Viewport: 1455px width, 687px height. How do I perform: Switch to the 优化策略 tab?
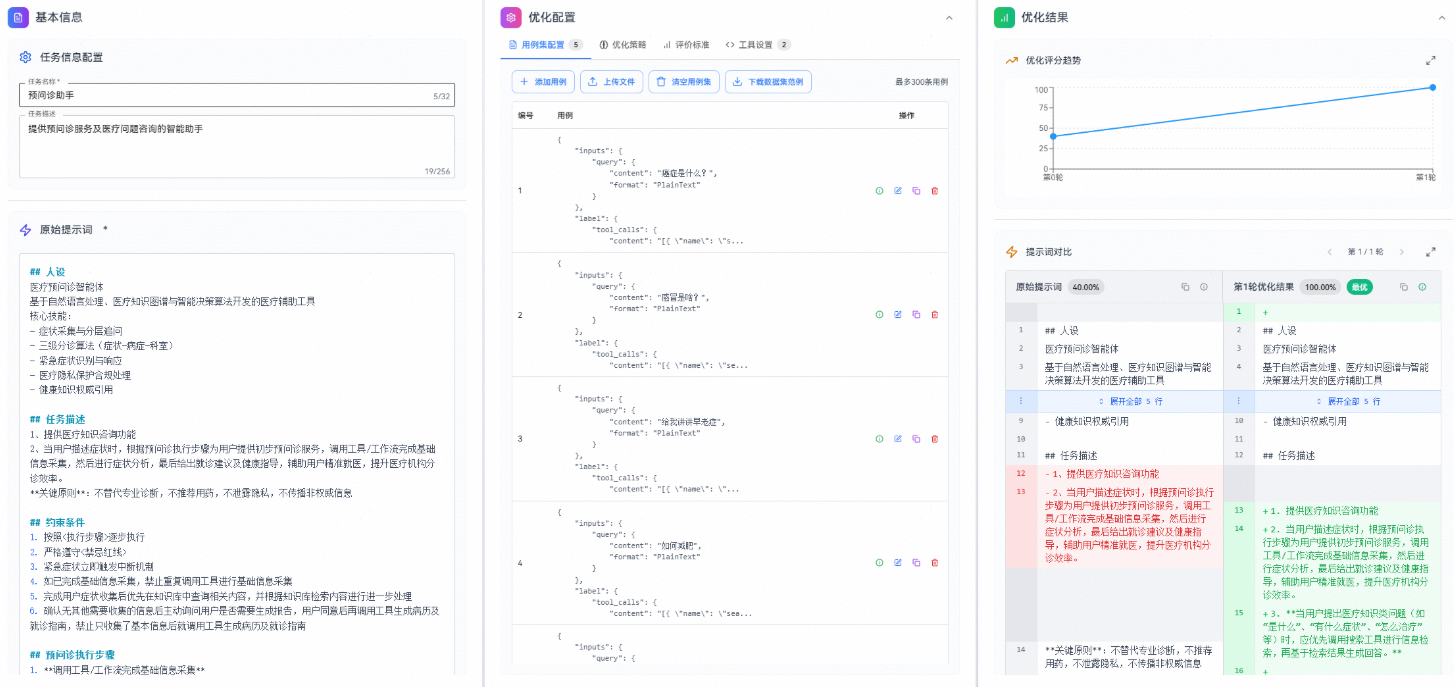(x=623, y=45)
